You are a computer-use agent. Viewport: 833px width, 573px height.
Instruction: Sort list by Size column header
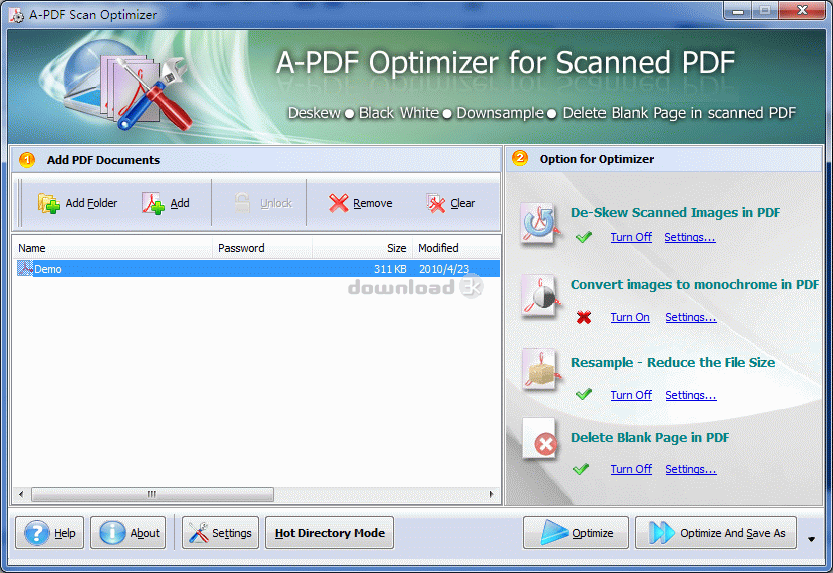(x=362, y=248)
